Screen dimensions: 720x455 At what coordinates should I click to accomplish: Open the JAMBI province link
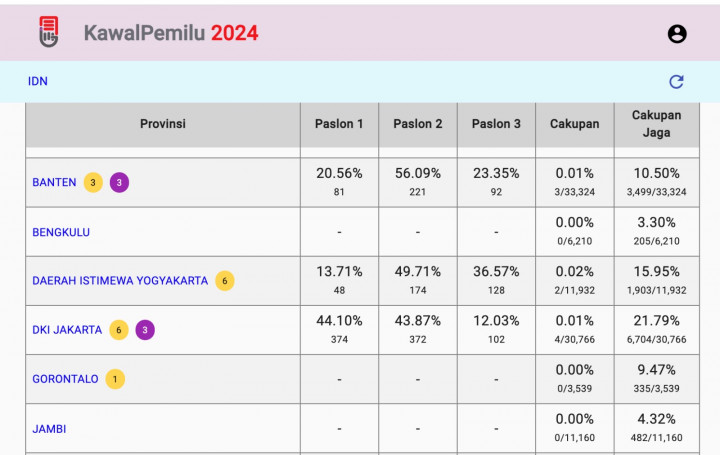pyautogui.click(x=49, y=429)
